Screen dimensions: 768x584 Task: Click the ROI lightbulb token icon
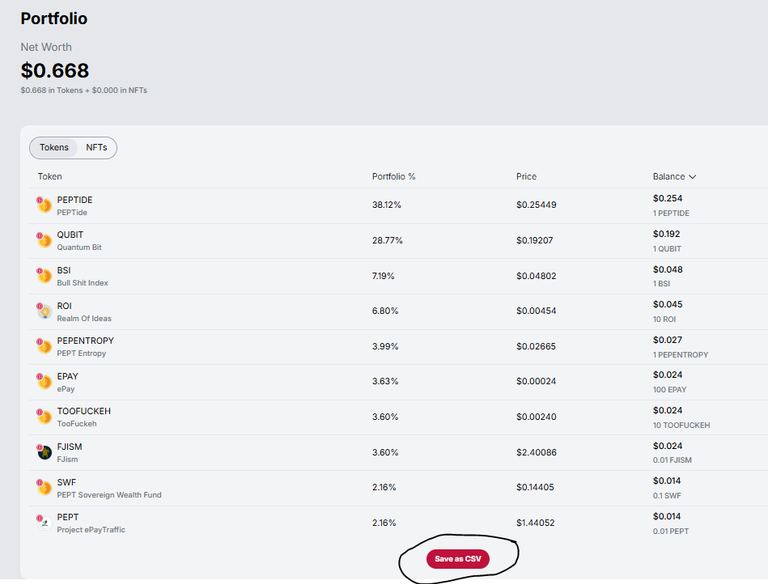tap(44, 311)
